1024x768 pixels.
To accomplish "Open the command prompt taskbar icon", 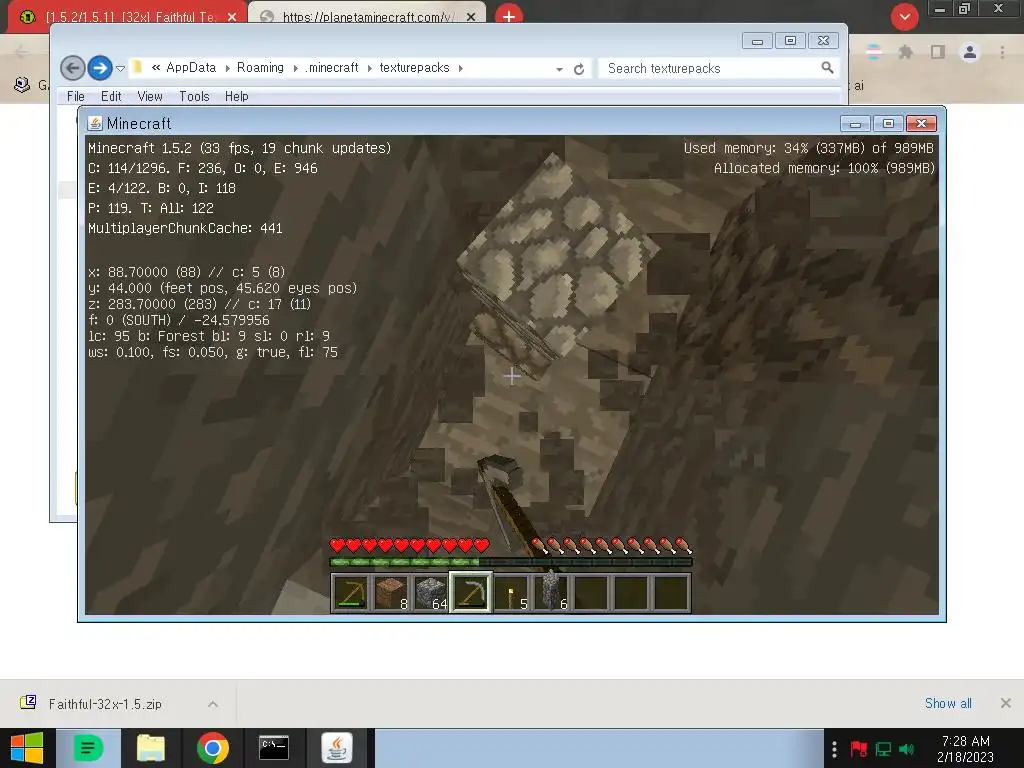I will 274,748.
